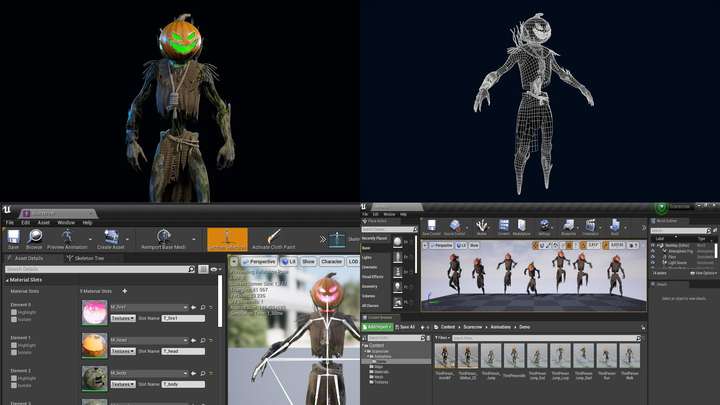Click Scarecrow in Content Browser breadcrumb
This screenshot has width=720, height=405.
pyautogui.click(x=473, y=327)
